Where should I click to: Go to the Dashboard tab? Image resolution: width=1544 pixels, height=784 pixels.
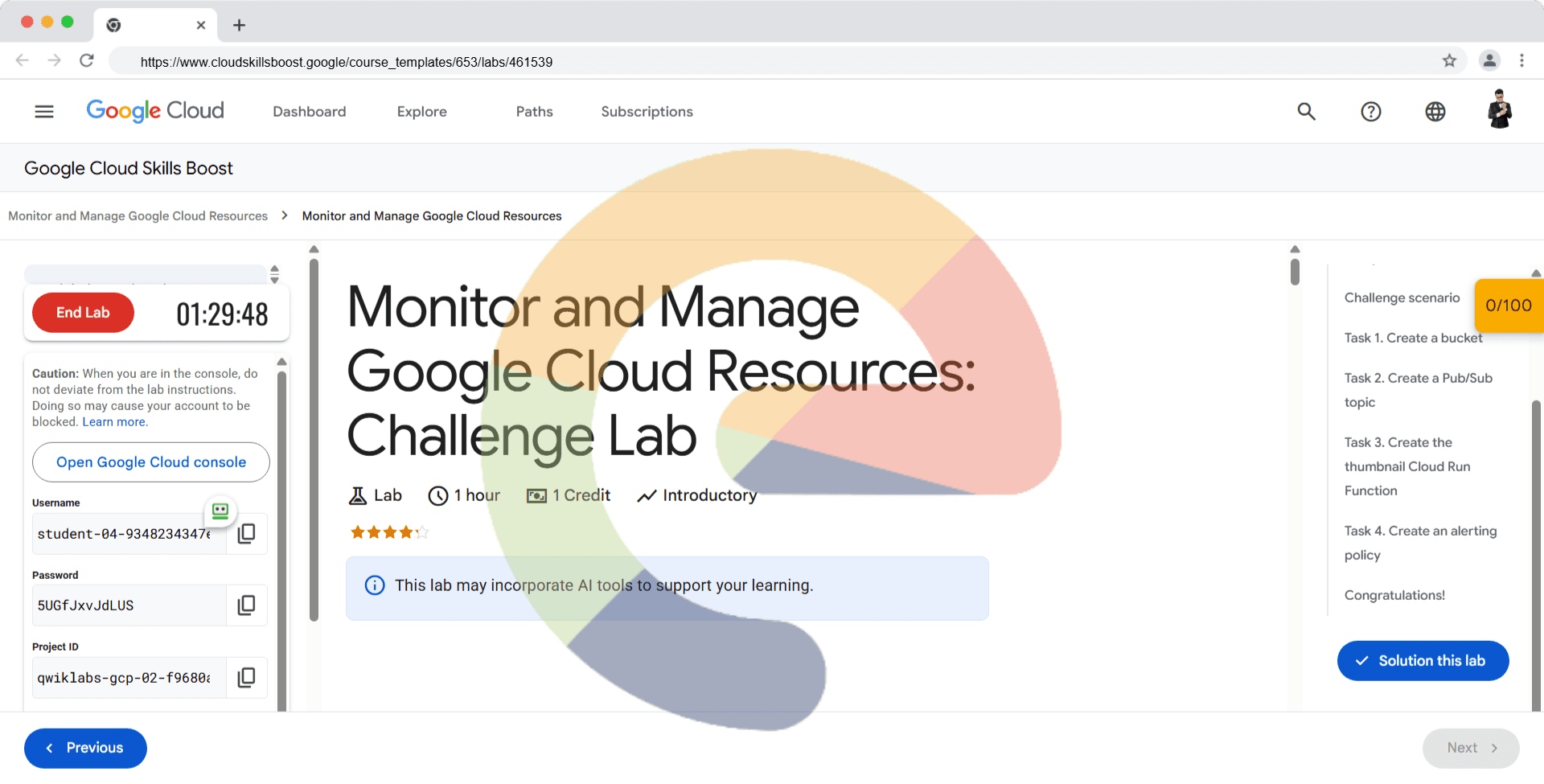point(310,112)
